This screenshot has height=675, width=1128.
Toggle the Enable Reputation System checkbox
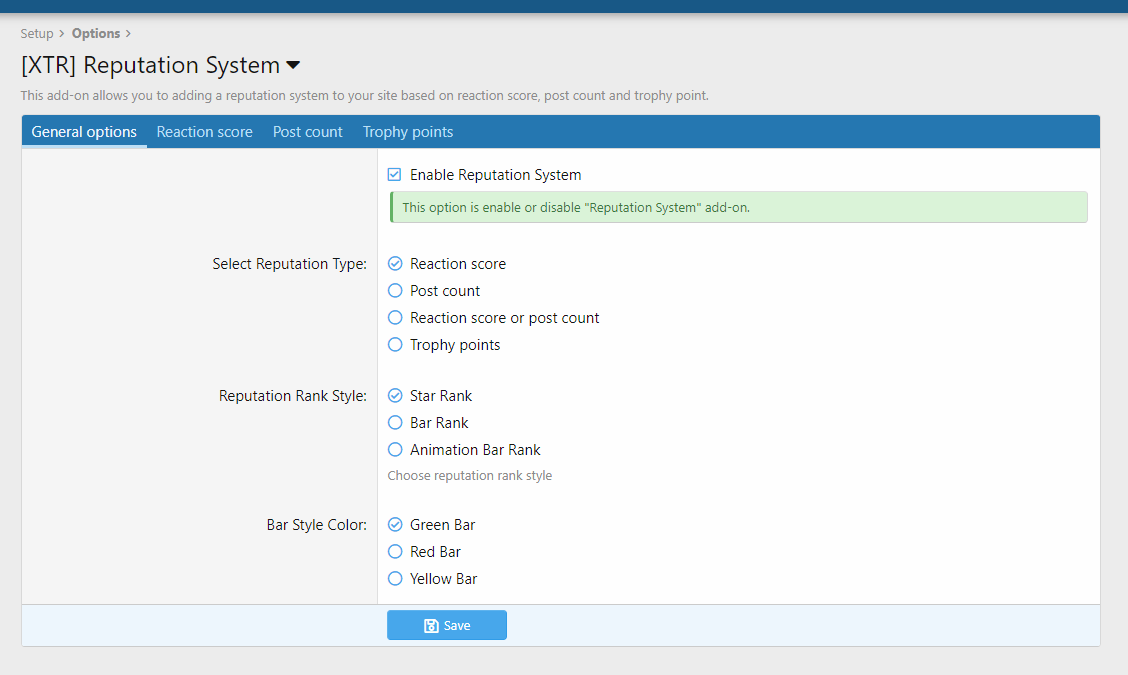395,175
